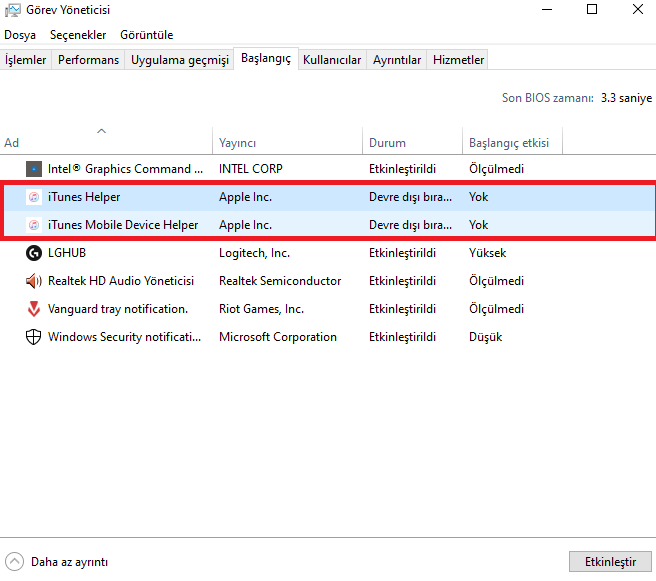
Task: Close the Görev Yöneticisi window
Action: tap(638, 10)
